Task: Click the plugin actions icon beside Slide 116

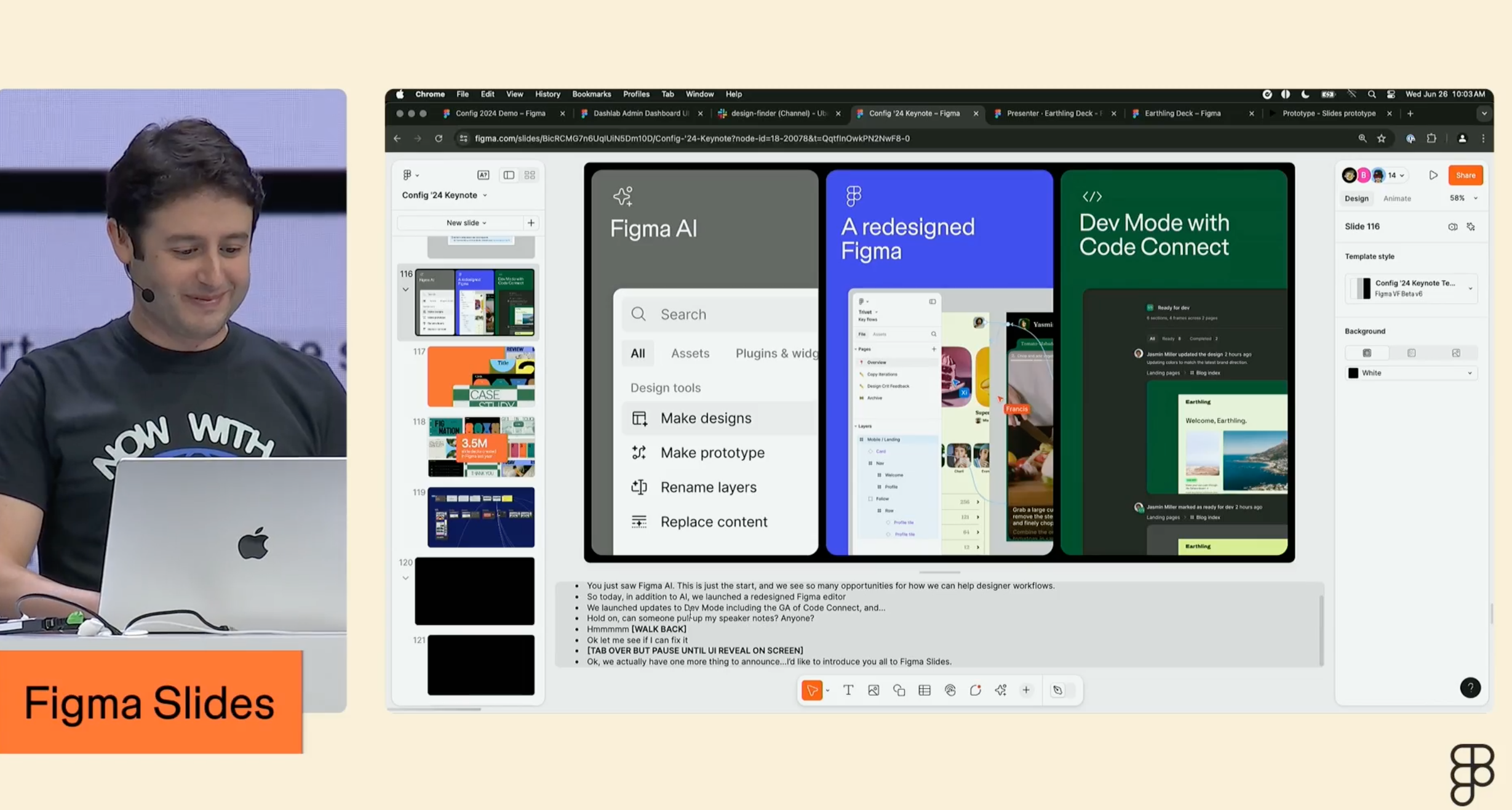Action: point(1471,227)
